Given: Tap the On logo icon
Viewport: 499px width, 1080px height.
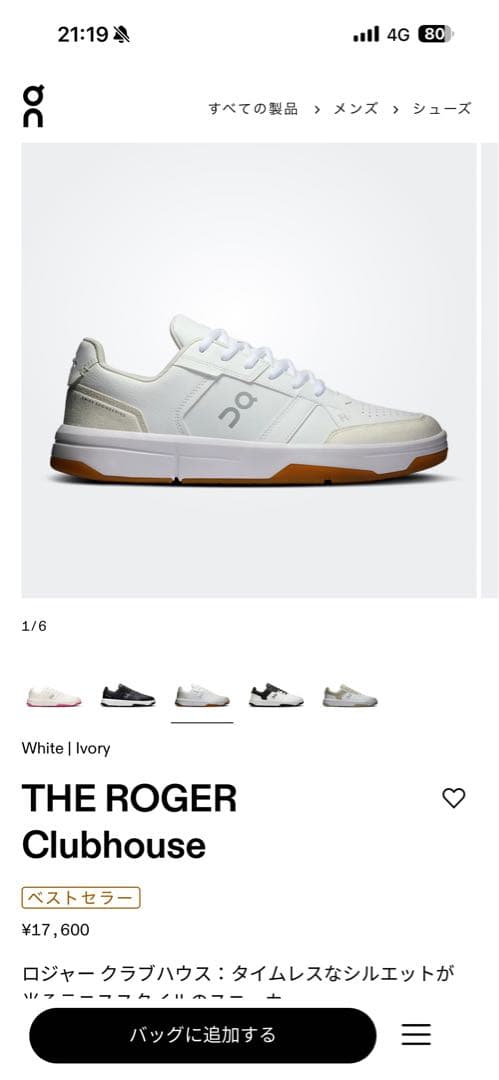Looking at the screenshot, I should click(33, 106).
